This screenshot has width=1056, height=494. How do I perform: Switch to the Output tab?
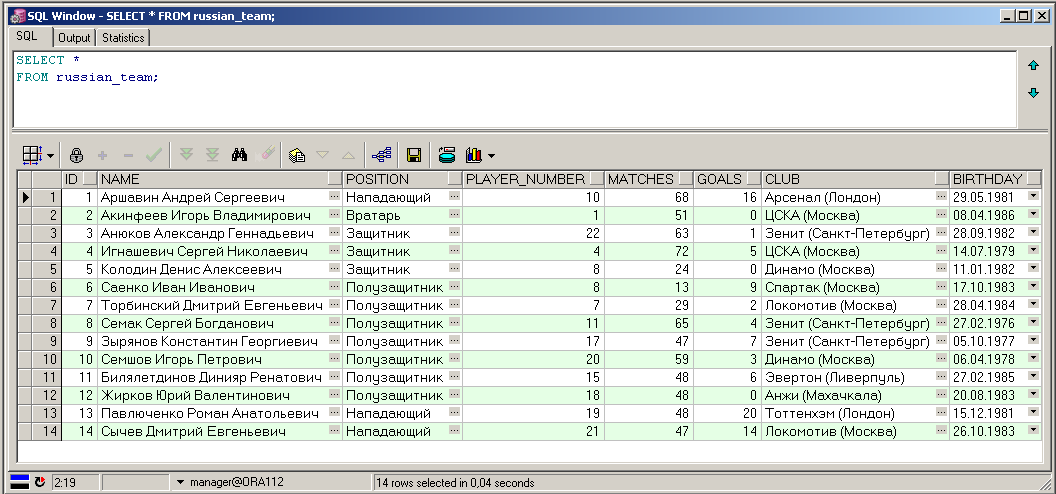pos(74,37)
